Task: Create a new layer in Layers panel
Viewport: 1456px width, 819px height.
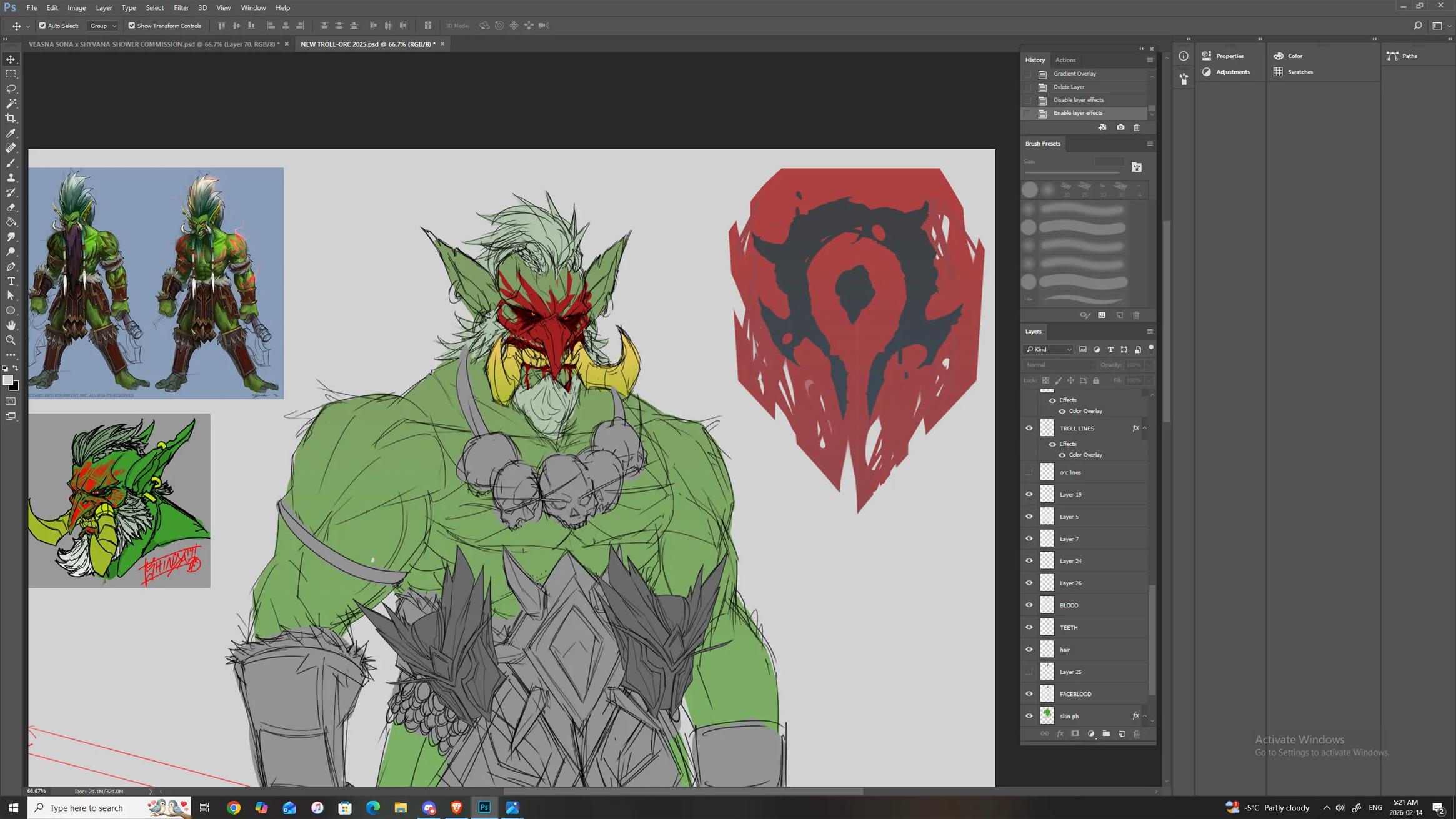Action: pos(1121,733)
